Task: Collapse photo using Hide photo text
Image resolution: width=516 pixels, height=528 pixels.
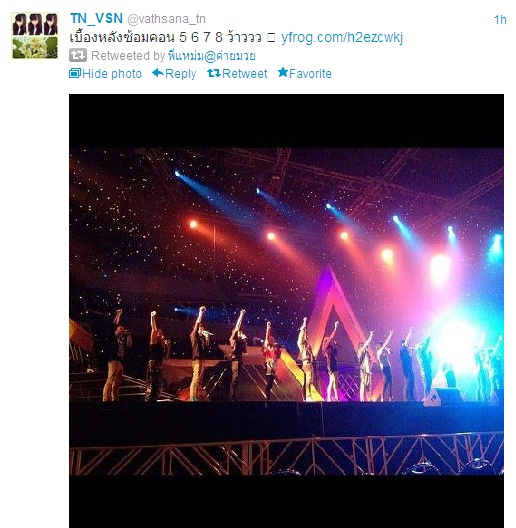Action: point(112,74)
